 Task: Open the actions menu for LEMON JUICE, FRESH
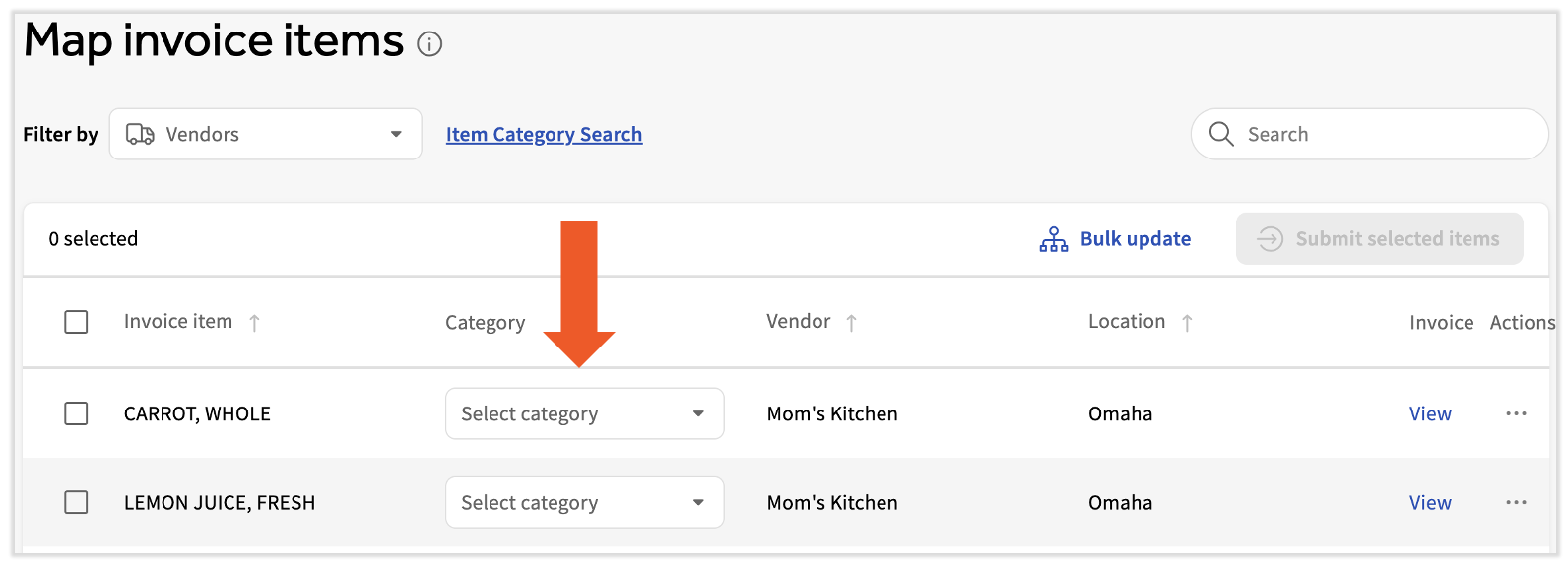[x=1515, y=502]
